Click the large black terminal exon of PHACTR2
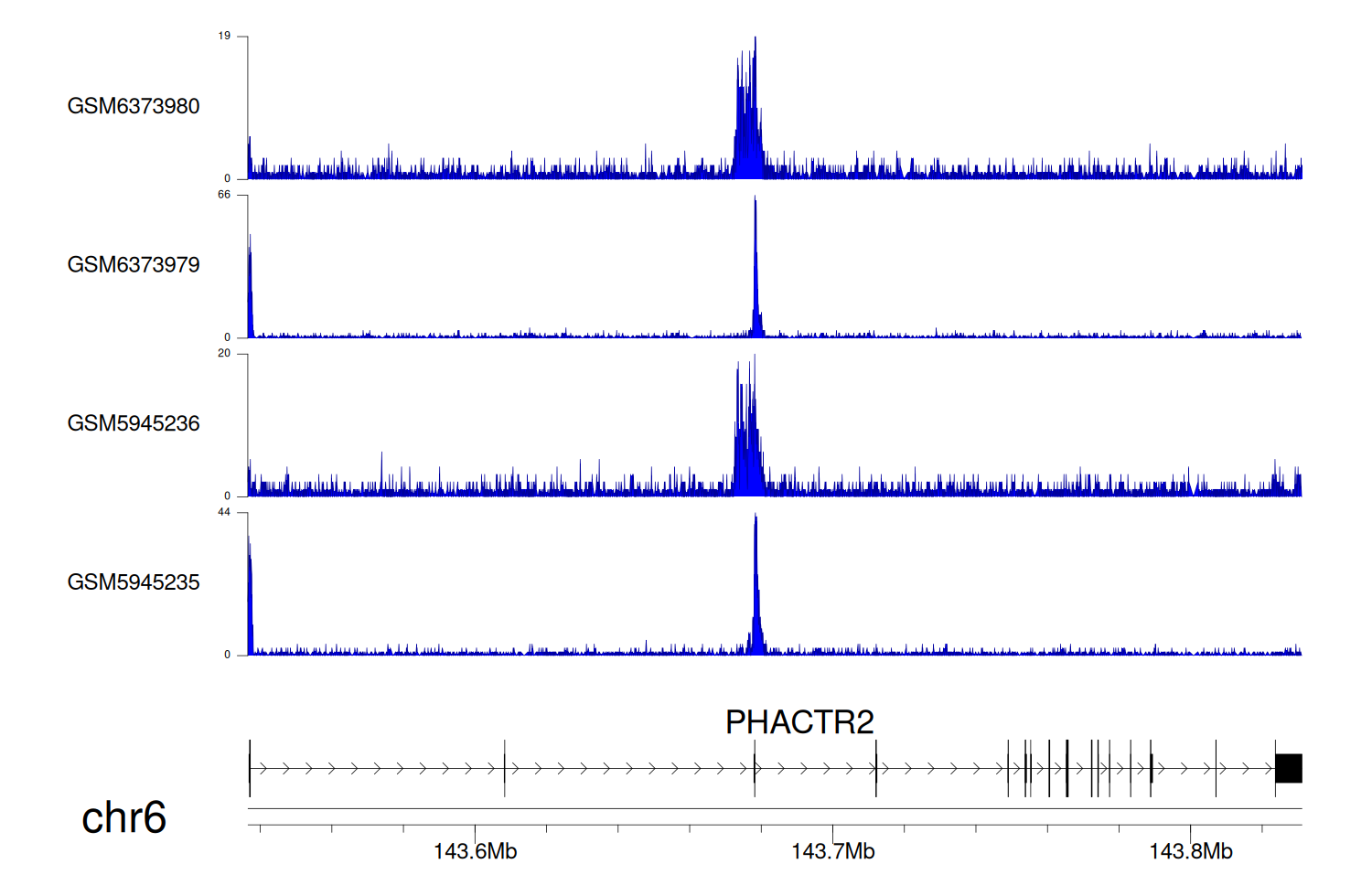This screenshot has width=1372, height=896. [1289, 769]
